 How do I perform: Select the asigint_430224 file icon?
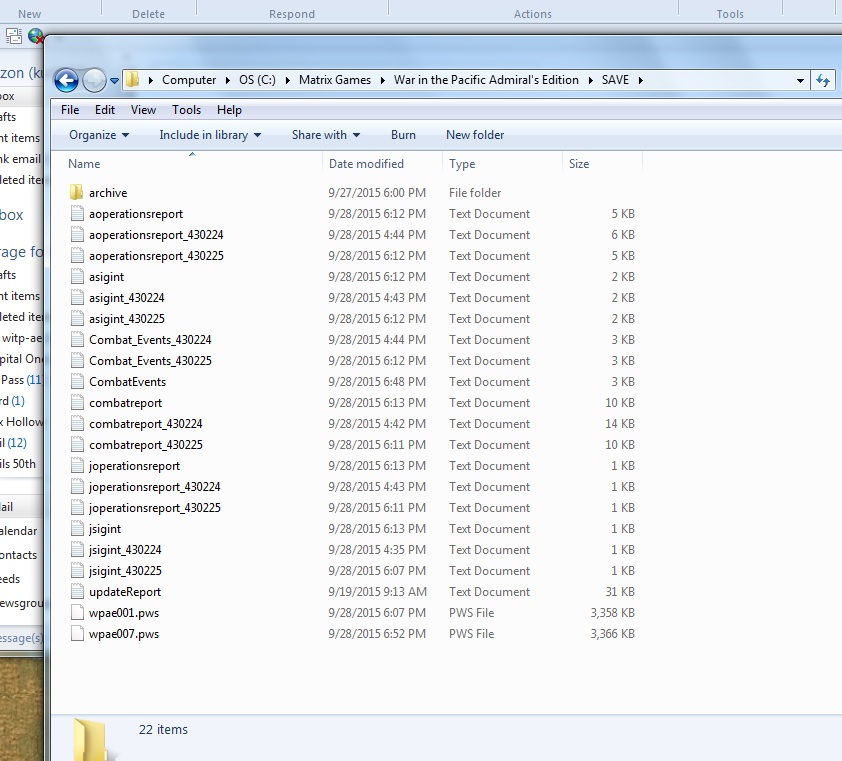pos(77,298)
